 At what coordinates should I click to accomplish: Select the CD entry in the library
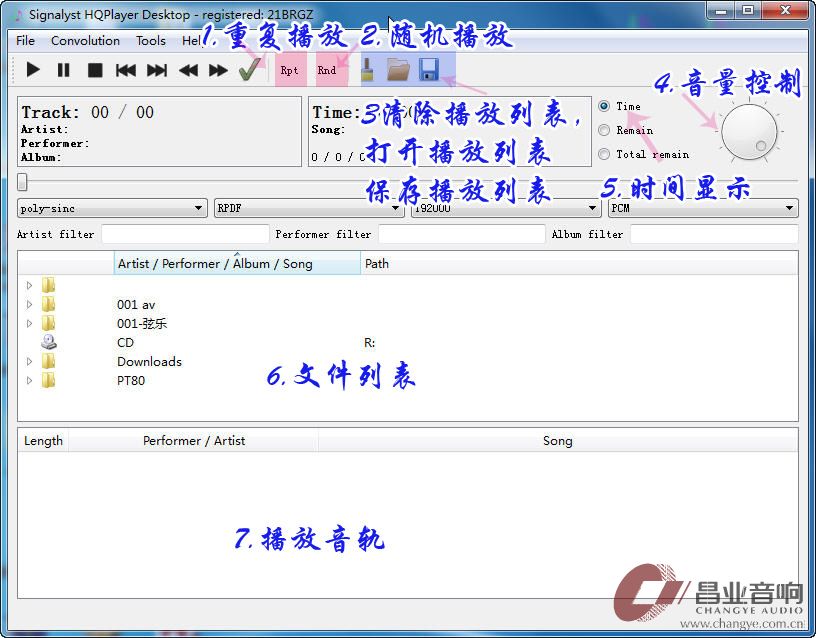point(125,342)
